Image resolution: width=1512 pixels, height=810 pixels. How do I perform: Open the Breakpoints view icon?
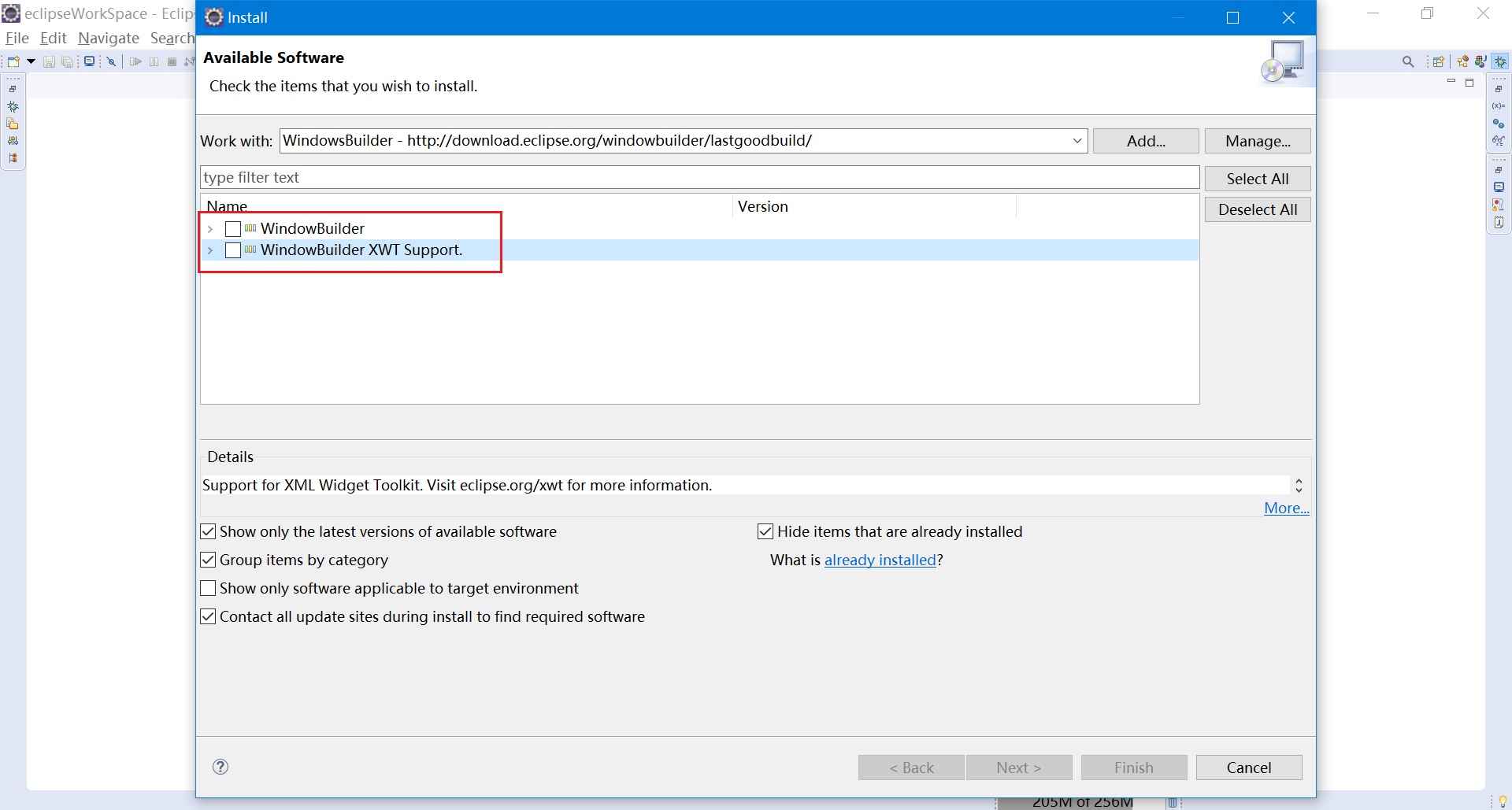(1499, 123)
